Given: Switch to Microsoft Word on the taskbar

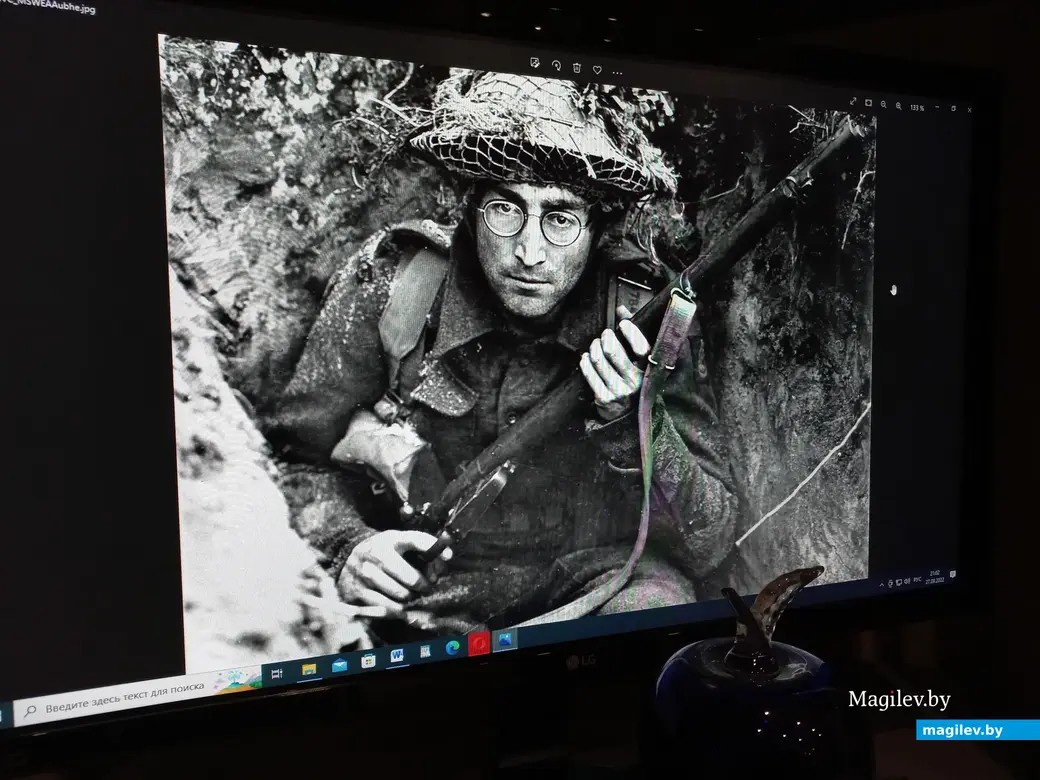Looking at the screenshot, I should pos(396,656).
